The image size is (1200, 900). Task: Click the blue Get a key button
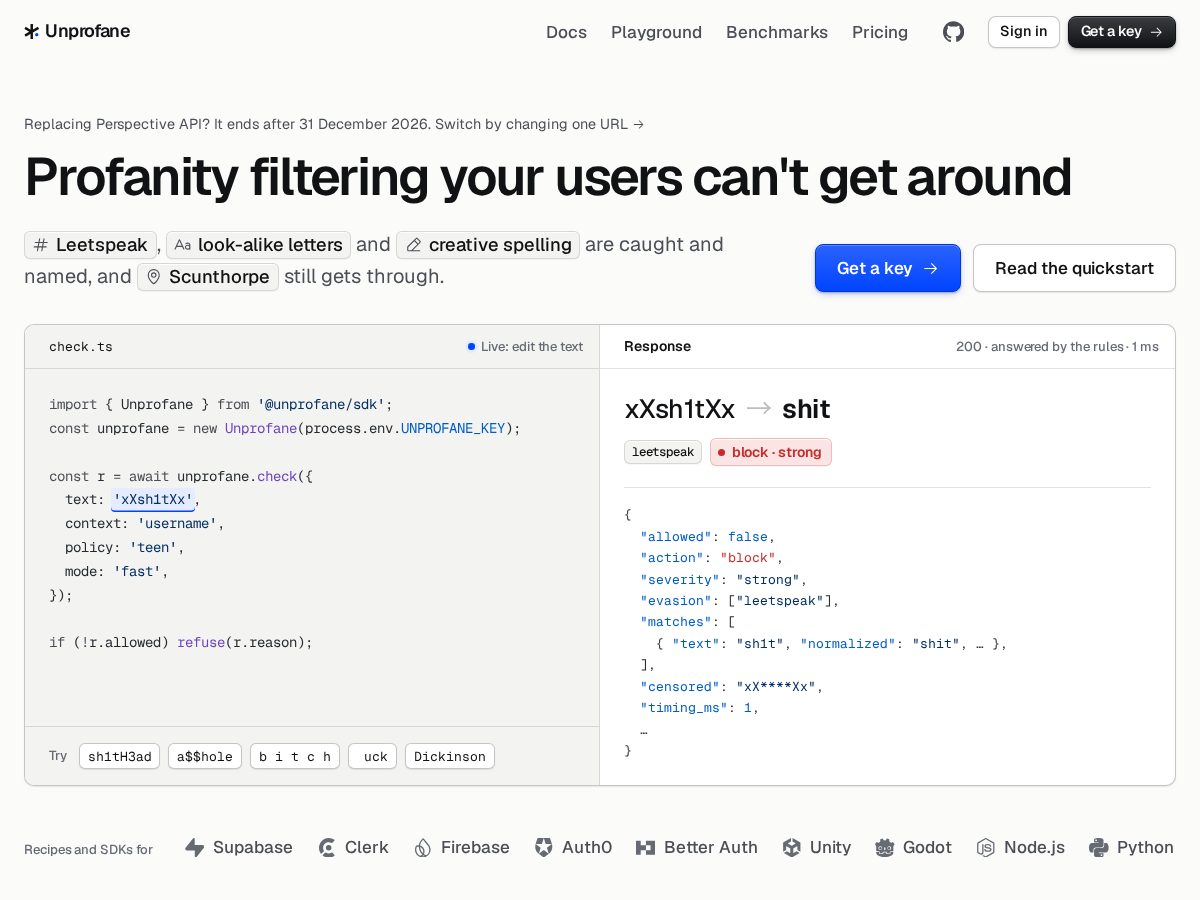point(888,268)
